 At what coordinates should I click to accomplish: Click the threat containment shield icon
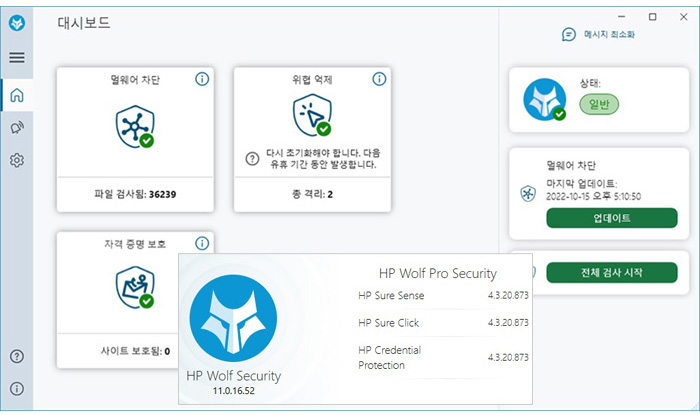click(x=312, y=115)
